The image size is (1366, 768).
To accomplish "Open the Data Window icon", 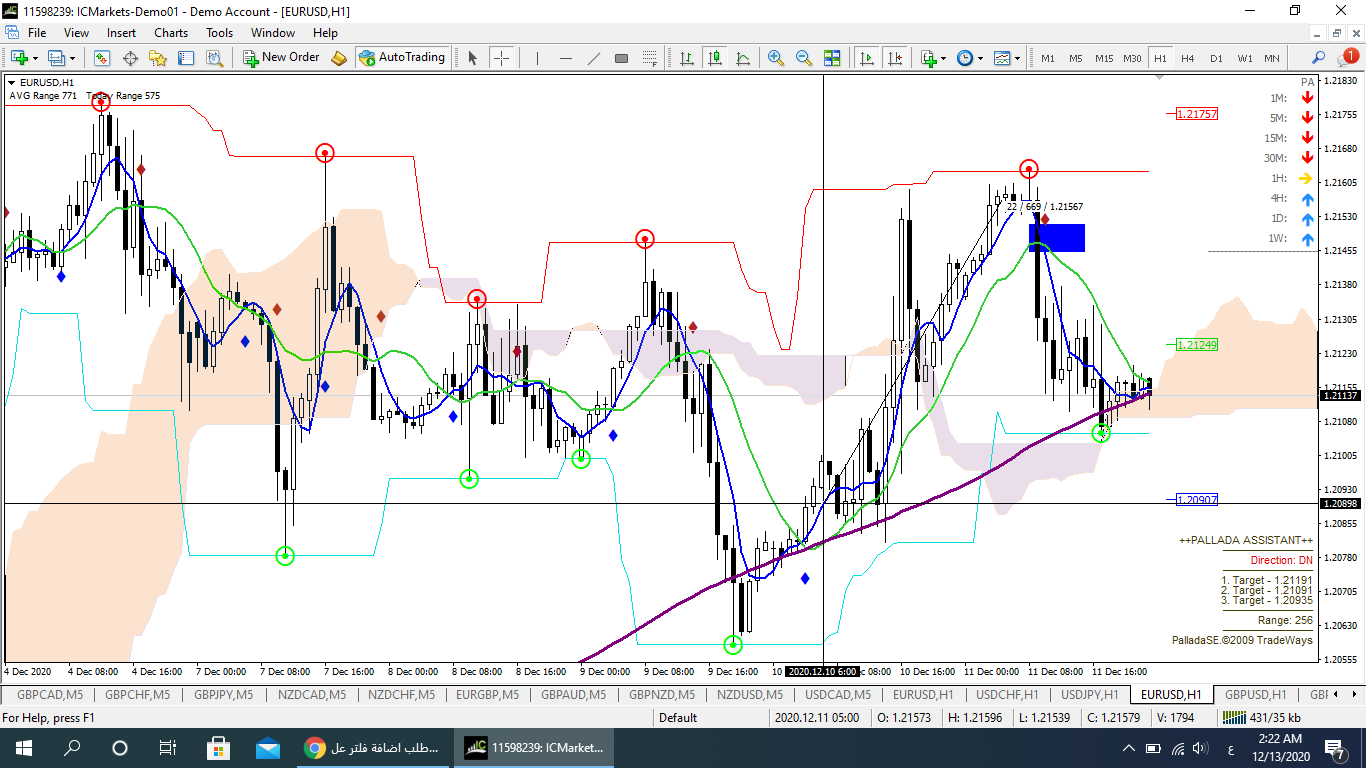I will [130, 58].
